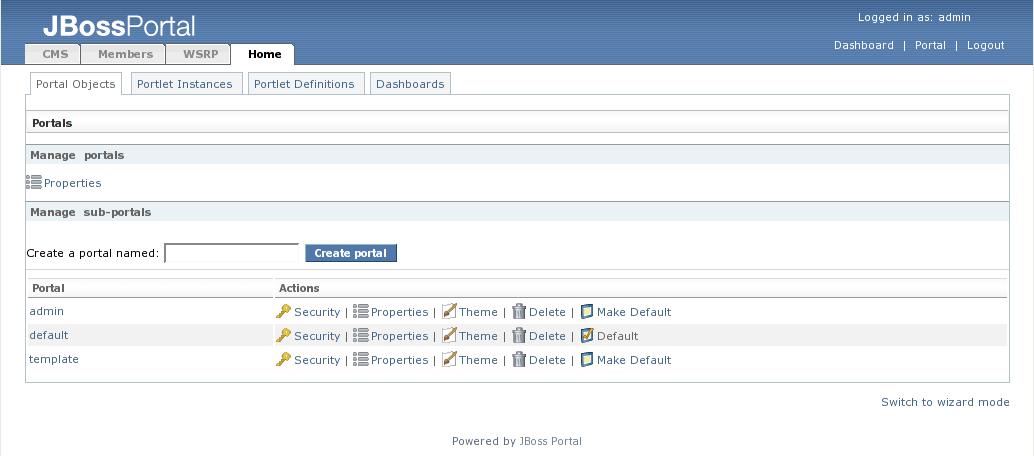This screenshot has height=456, width=1034.
Task: Click the trash icon for template portal
Action: click(519, 360)
